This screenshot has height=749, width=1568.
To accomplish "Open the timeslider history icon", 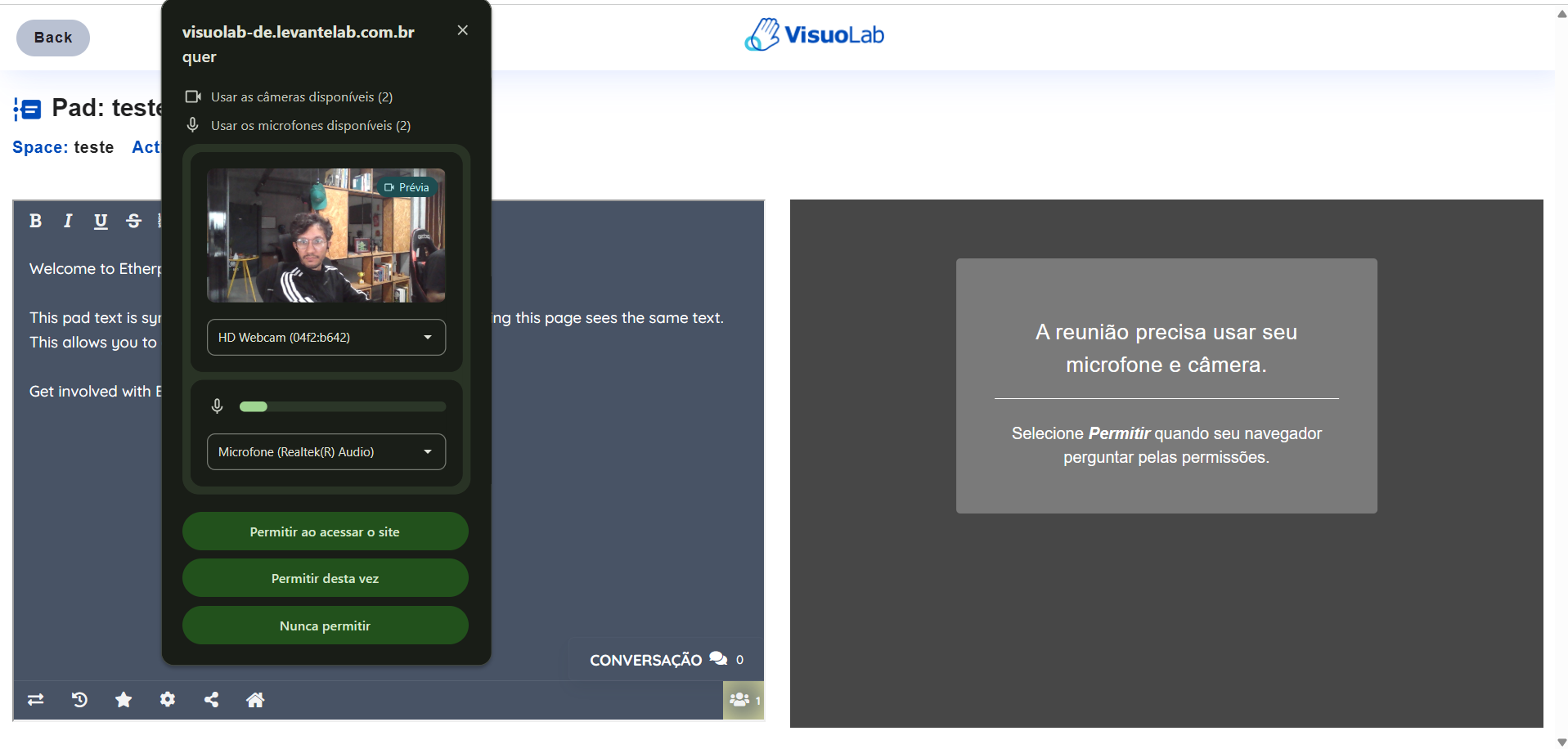I will coord(80,700).
